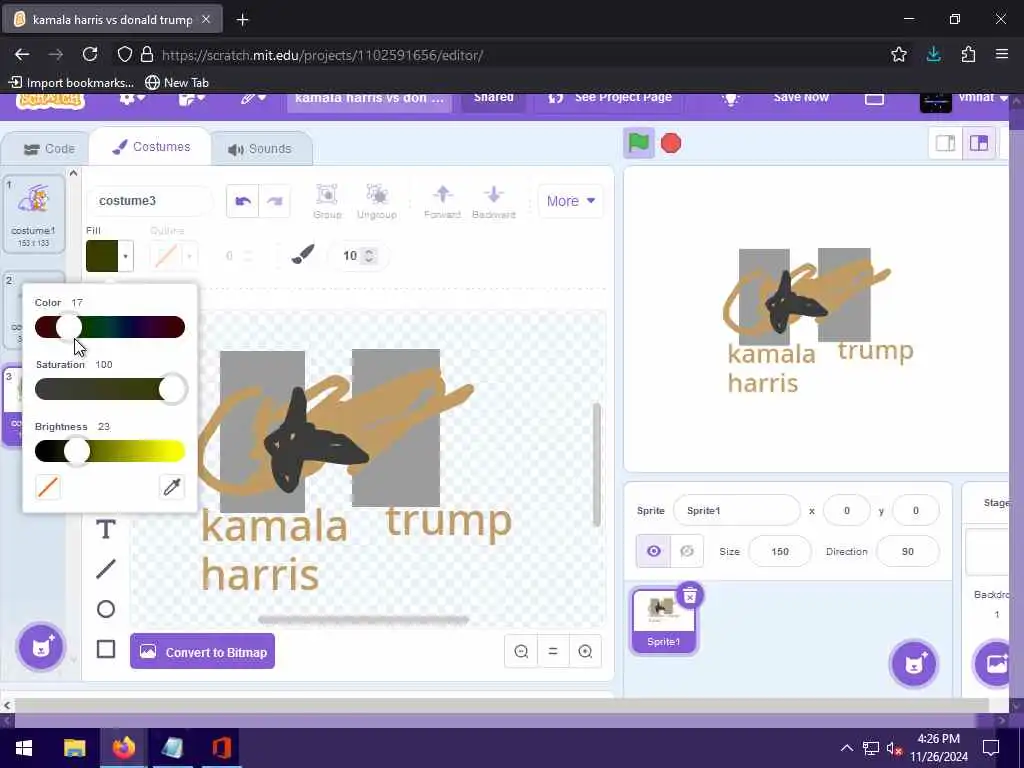
Task: Open the New Tab bookmark
Action: [177, 82]
